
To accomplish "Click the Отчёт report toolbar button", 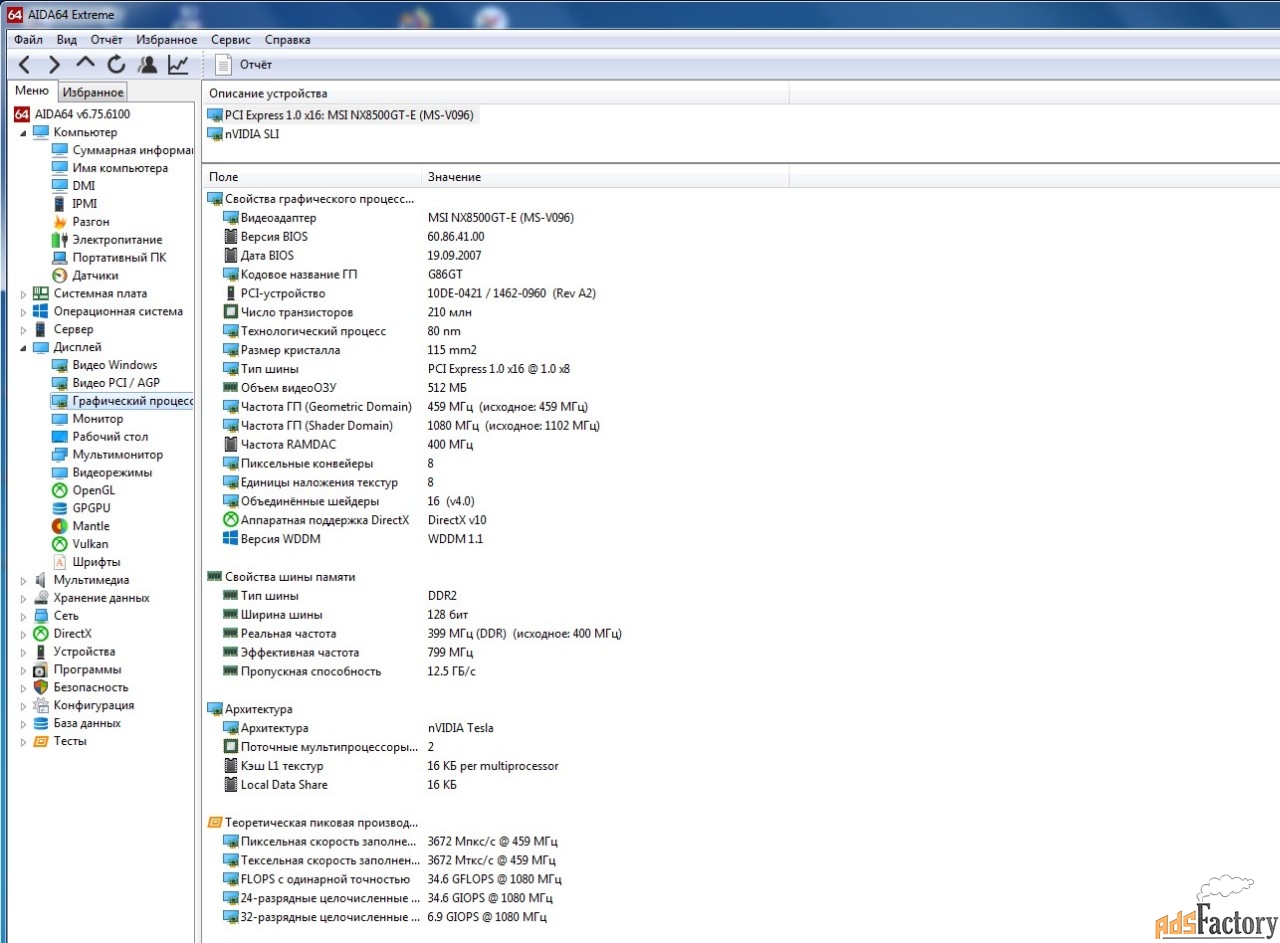I will click(x=244, y=65).
